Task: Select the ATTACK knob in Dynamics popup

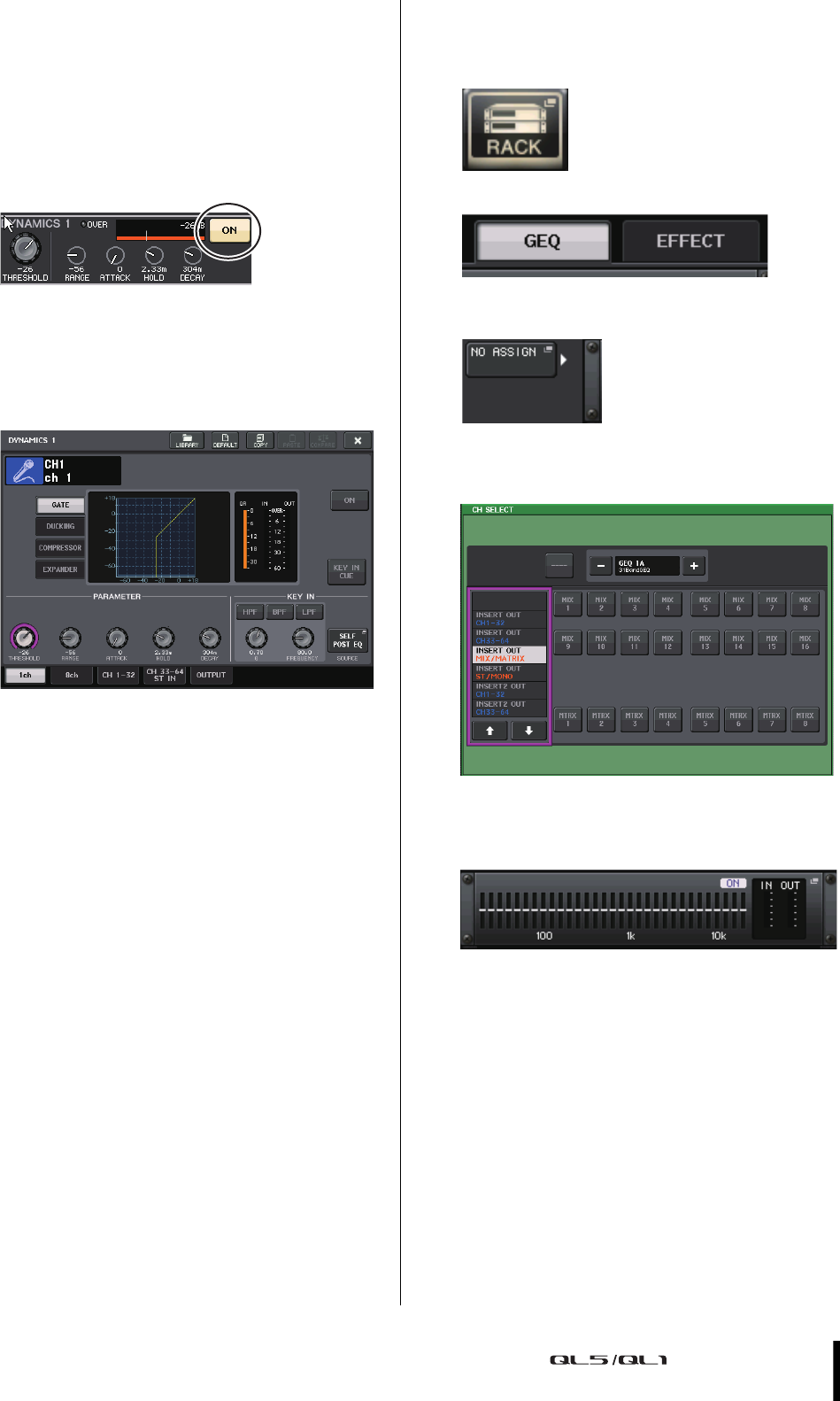Action: (116, 638)
